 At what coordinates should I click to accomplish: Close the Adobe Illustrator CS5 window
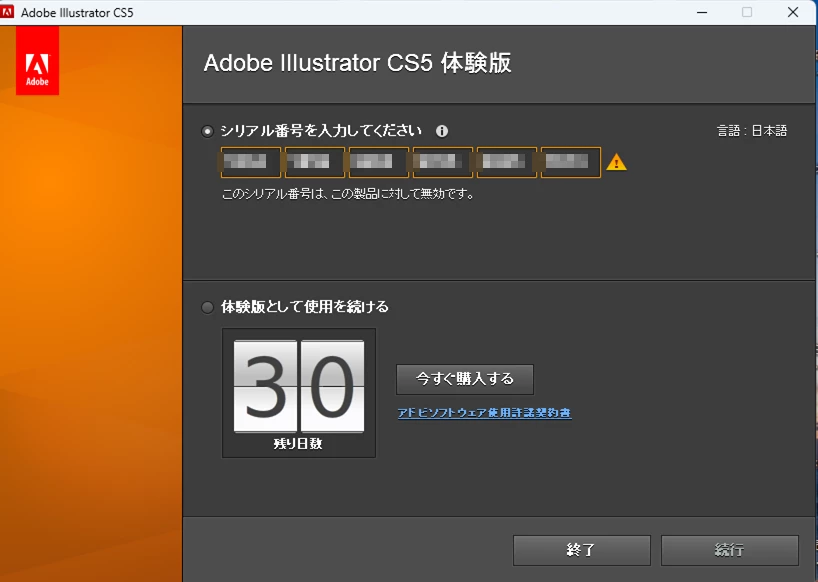click(x=793, y=12)
